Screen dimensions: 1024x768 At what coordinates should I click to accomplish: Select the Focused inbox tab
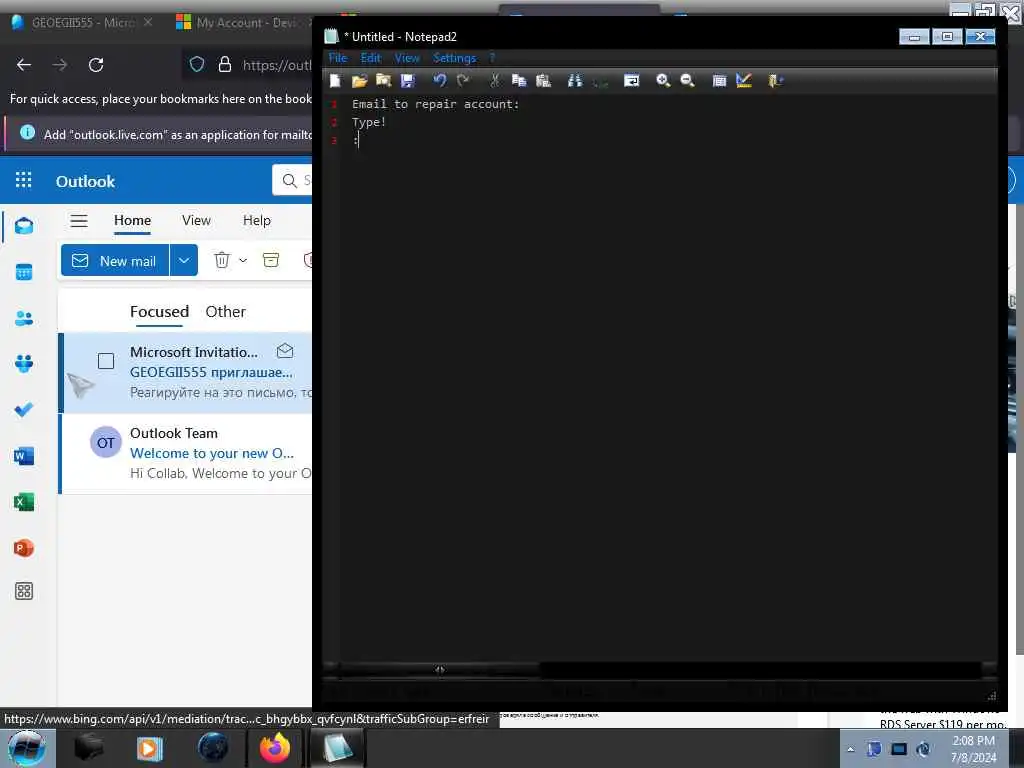159,312
